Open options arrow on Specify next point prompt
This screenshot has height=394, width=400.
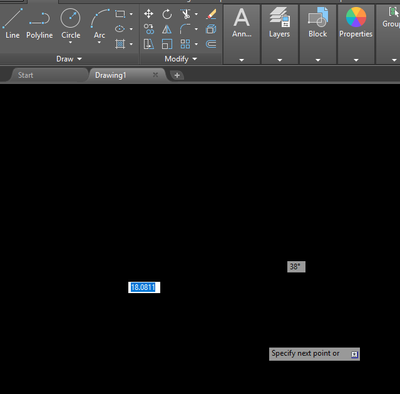(x=354, y=354)
